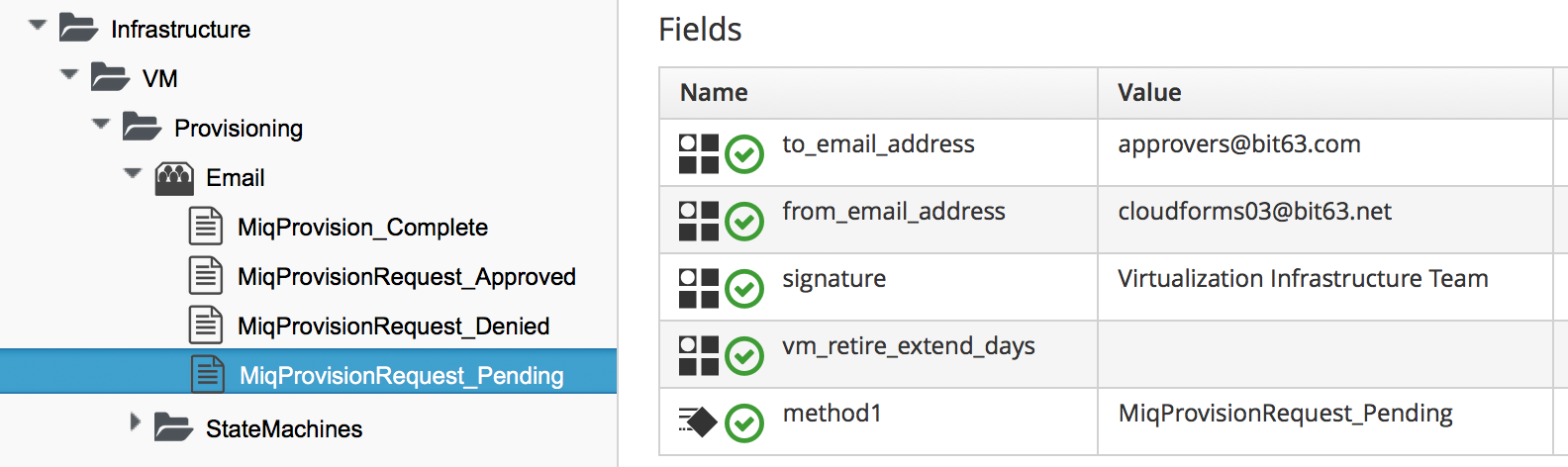
Task: Click the VM folder icon
Action: coord(110,77)
